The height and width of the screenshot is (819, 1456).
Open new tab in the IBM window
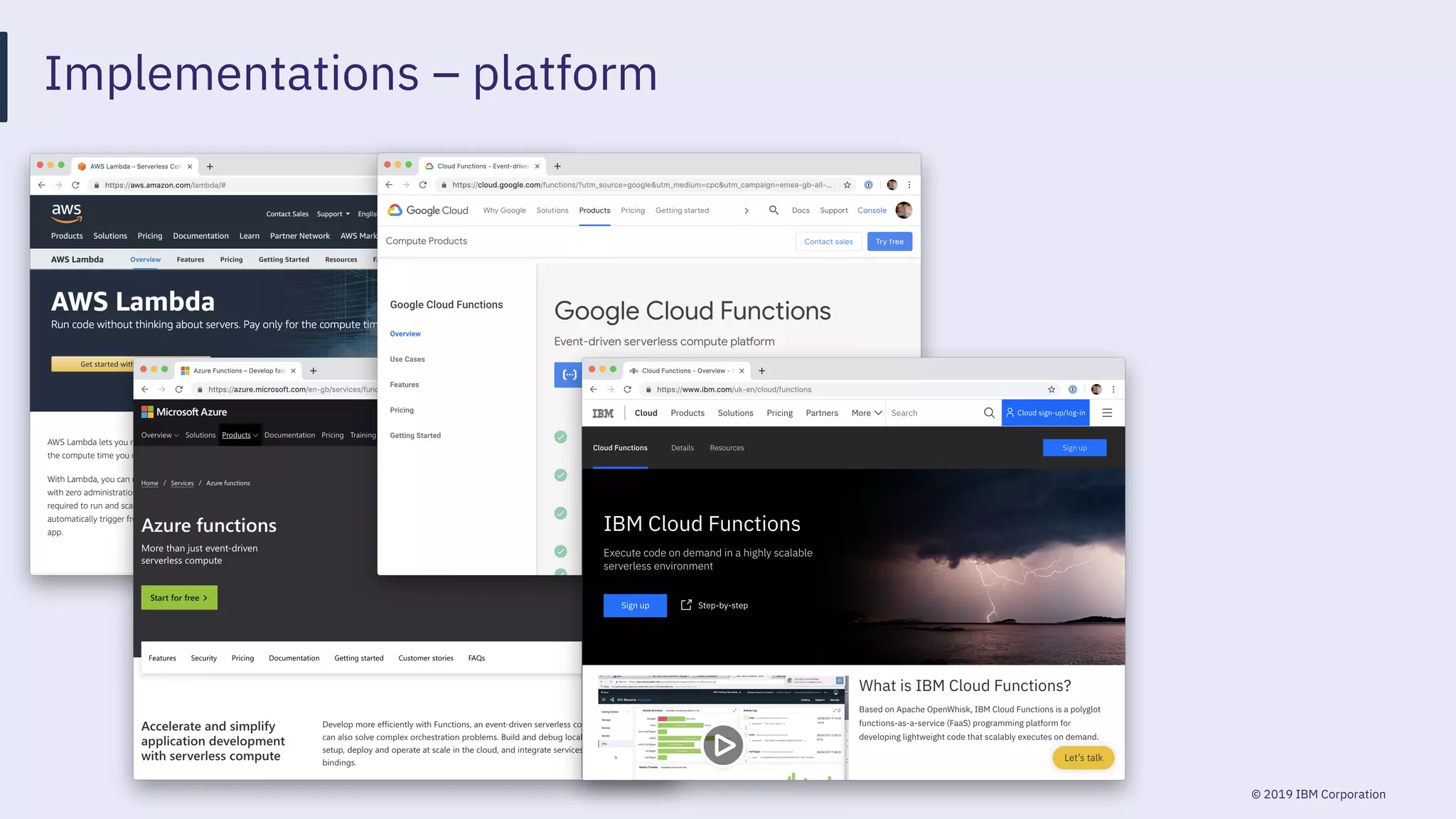click(x=762, y=370)
